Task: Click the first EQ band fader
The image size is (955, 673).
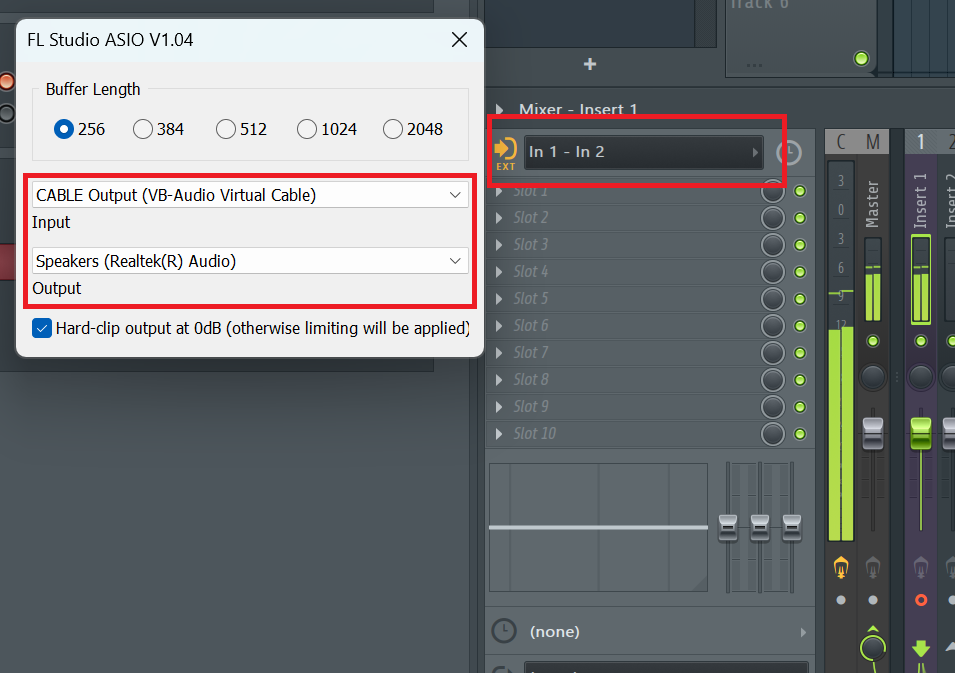Action: tap(728, 527)
